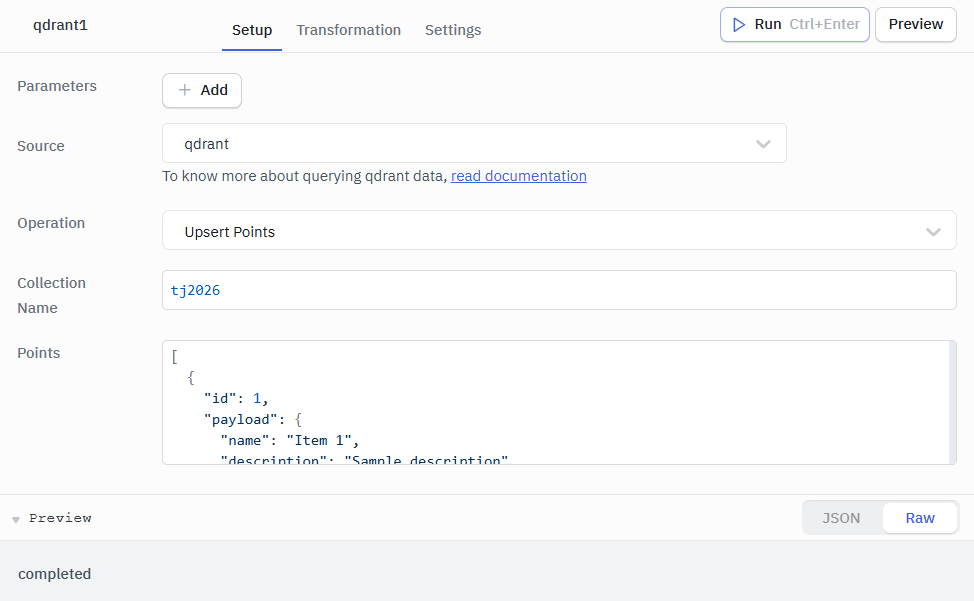
Task: Click the "payload": { line in Points
Action: click(x=253, y=420)
